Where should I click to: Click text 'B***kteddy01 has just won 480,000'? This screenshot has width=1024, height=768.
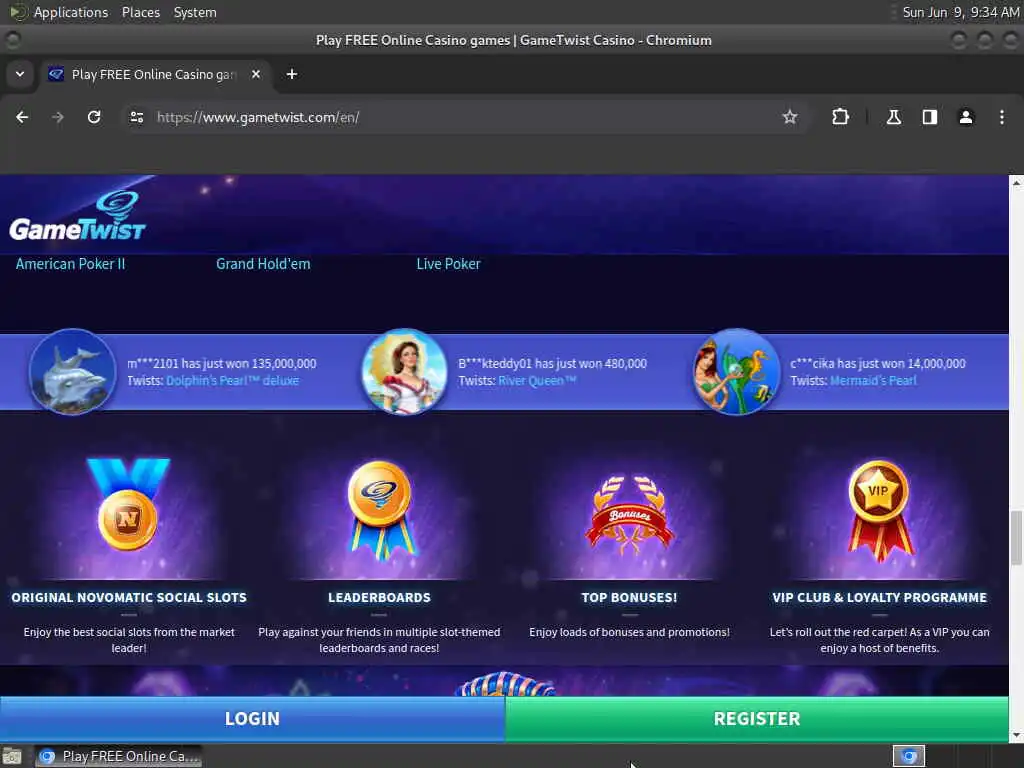point(552,364)
